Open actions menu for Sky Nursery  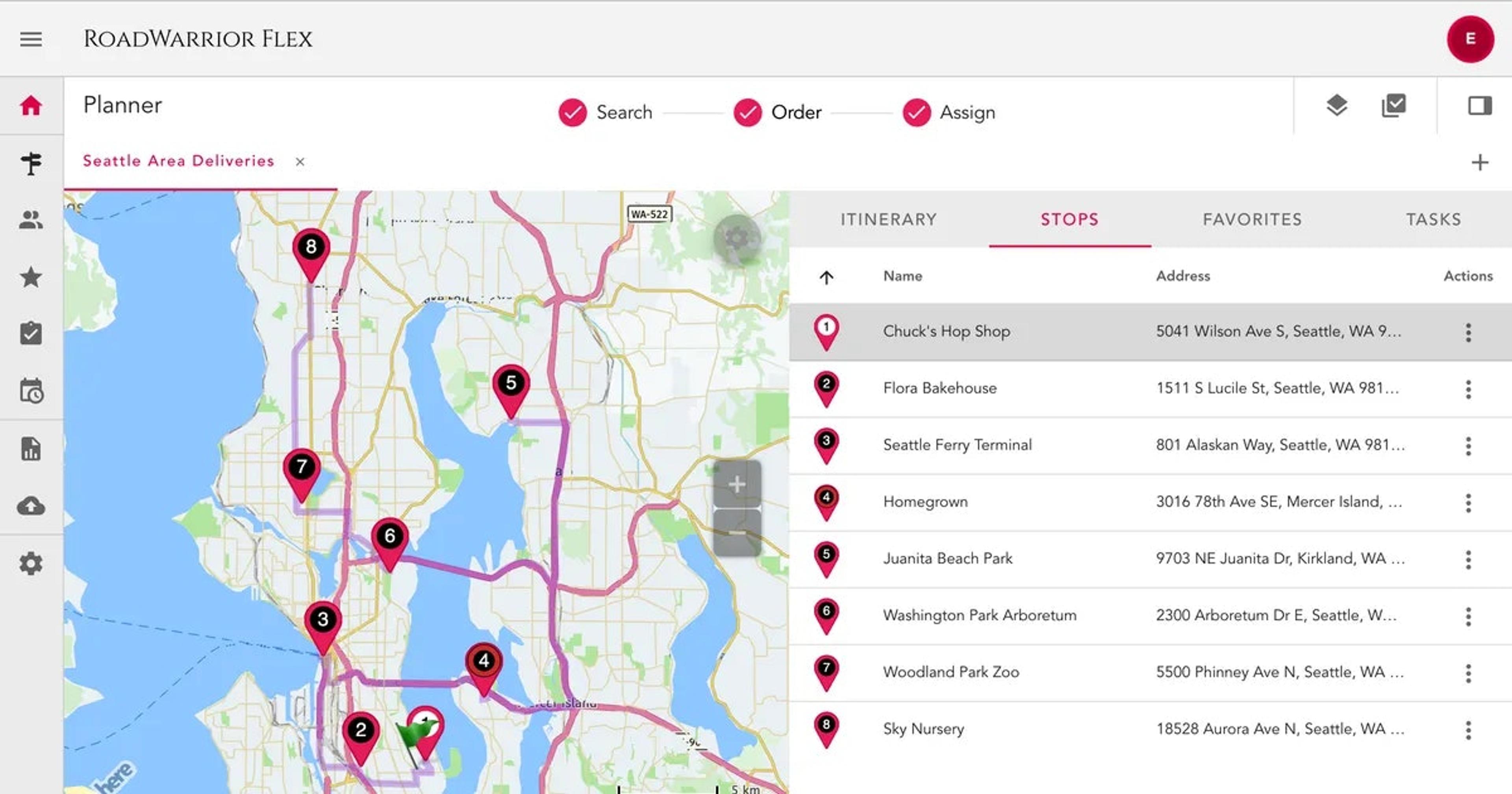point(1468,730)
